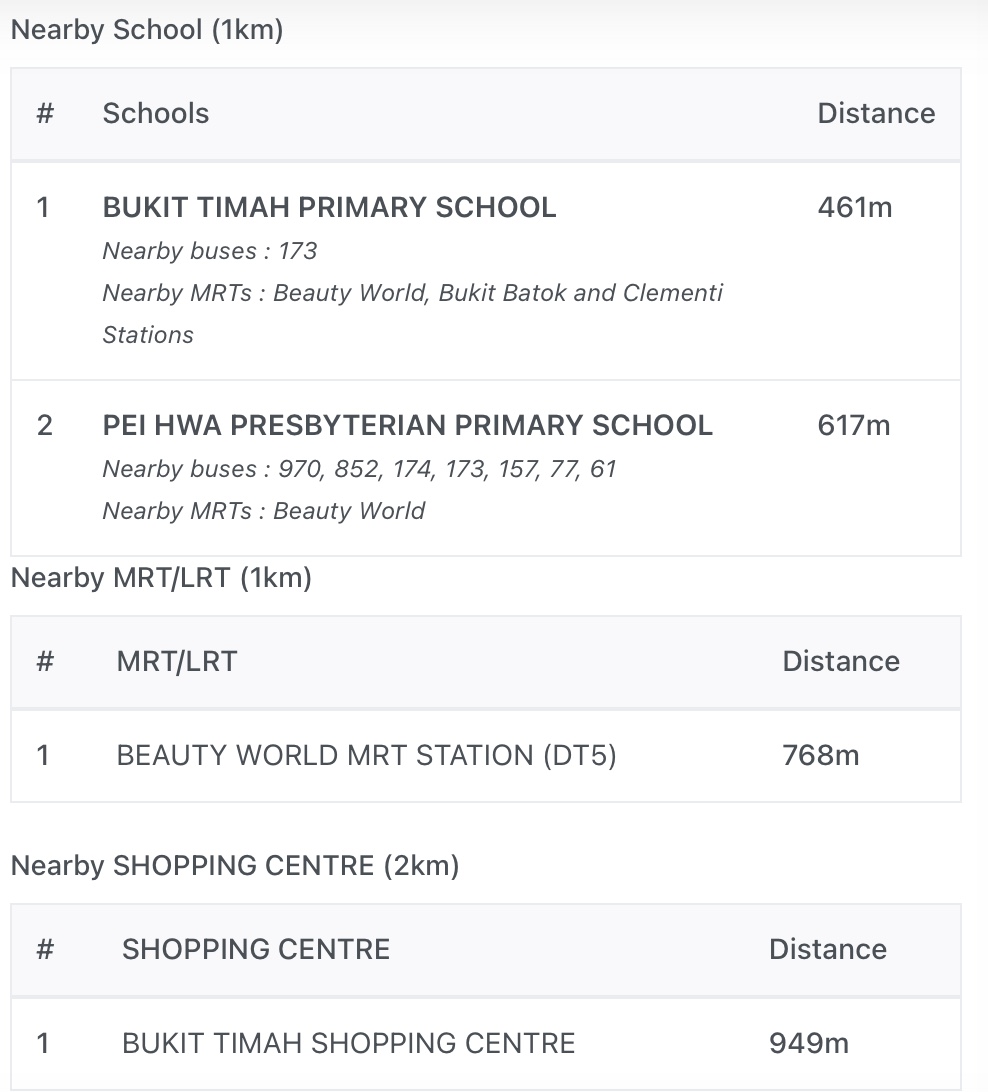Click the 768m distance value
988x1092 pixels.
[x=820, y=755]
